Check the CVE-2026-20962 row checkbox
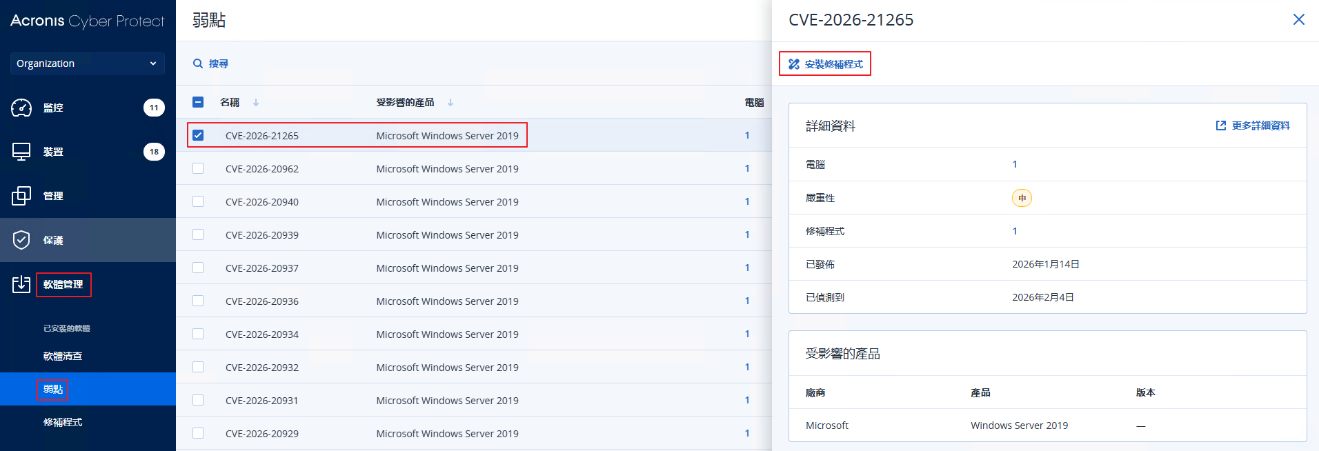 point(198,168)
